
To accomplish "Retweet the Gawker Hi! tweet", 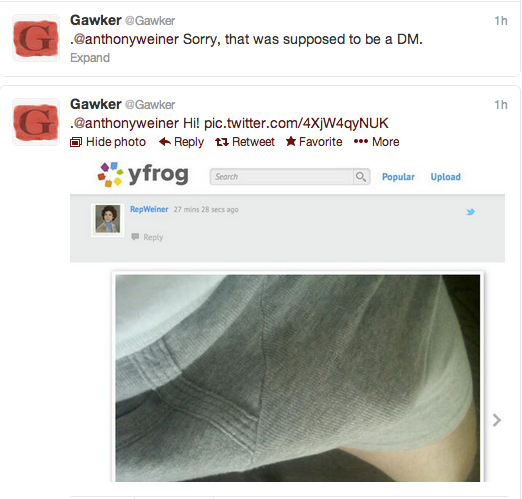I will tap(245, 142).
